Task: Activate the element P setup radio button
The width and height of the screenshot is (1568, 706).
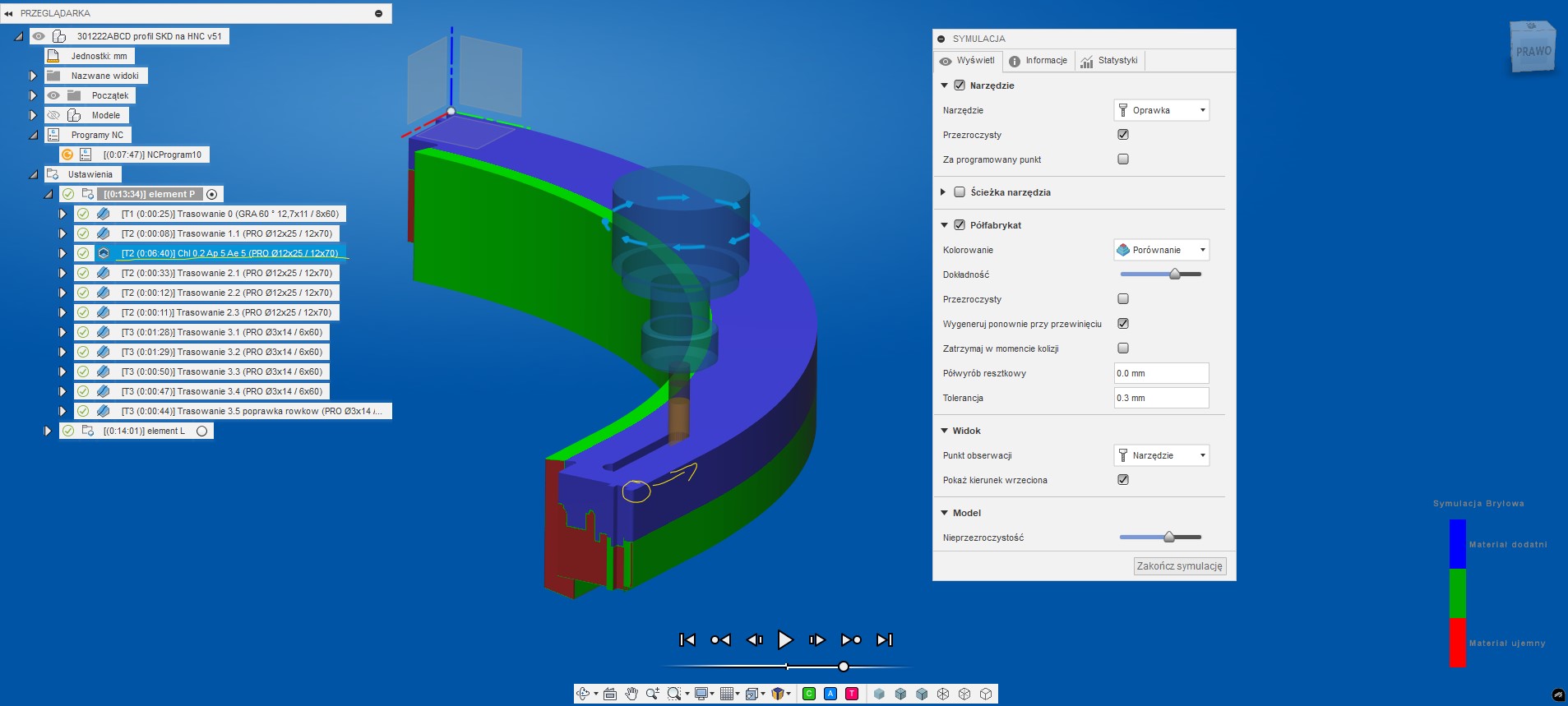Action: point(212,194)
